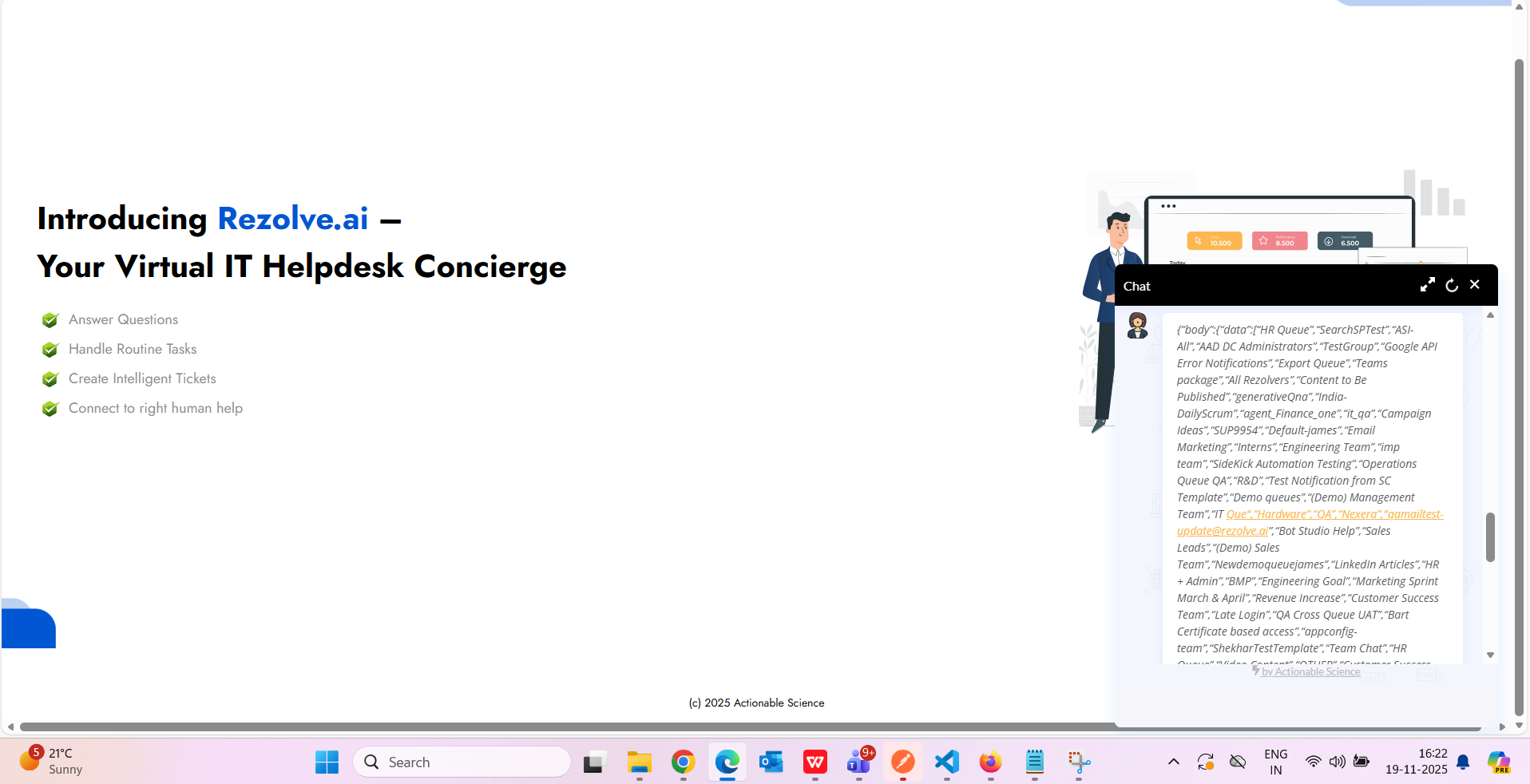Open Microsoft Teams from the taskbar
The height and width of the screenshot is (784, 1530).
click(x=859, y=762)
